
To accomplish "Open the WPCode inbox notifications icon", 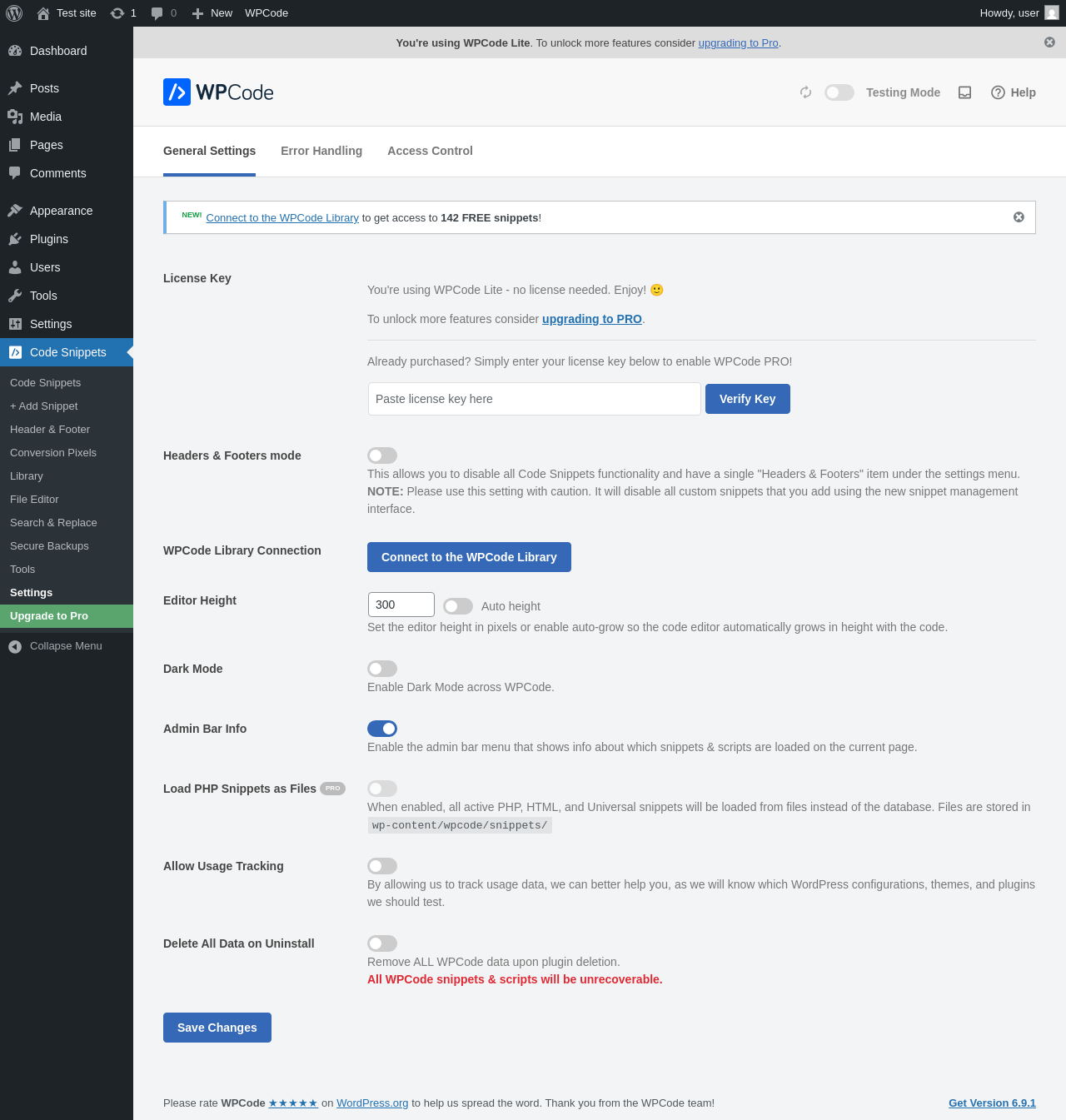I will click(x=964, y=92).
